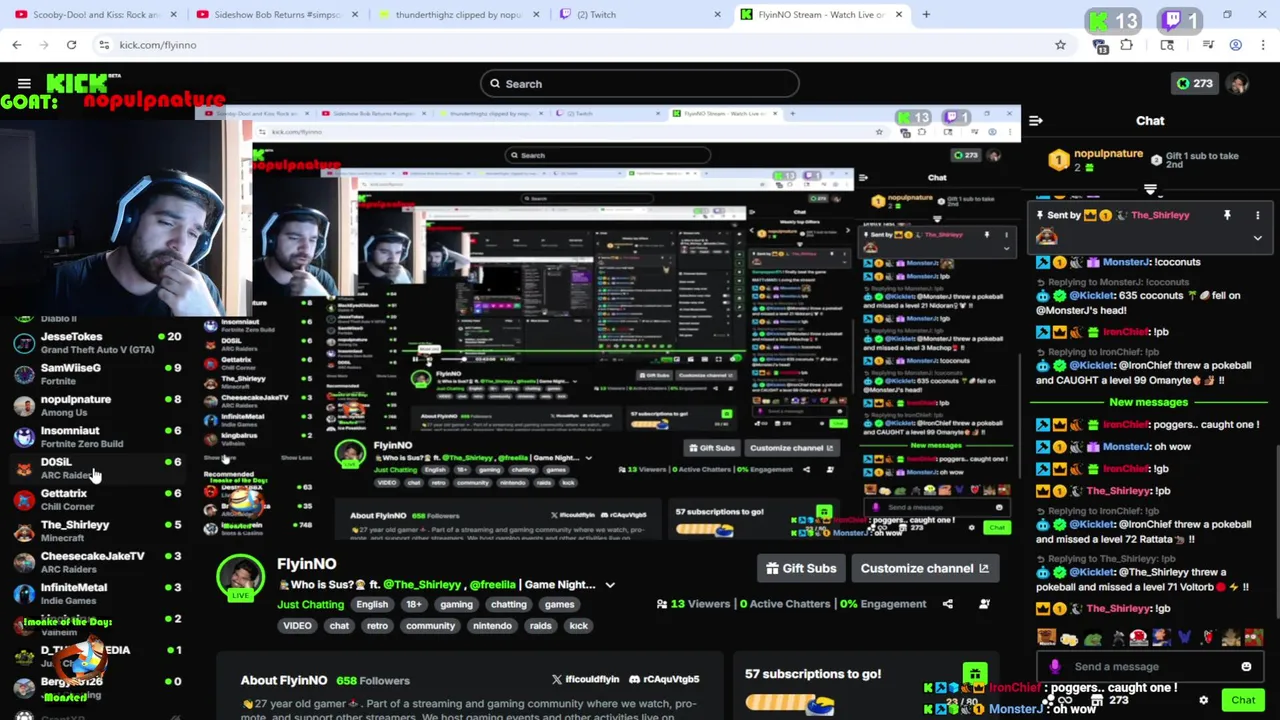Click the retro tag
Image resolution: width=1280 pixels, height=720 pixels.
[x=377, y=626]
